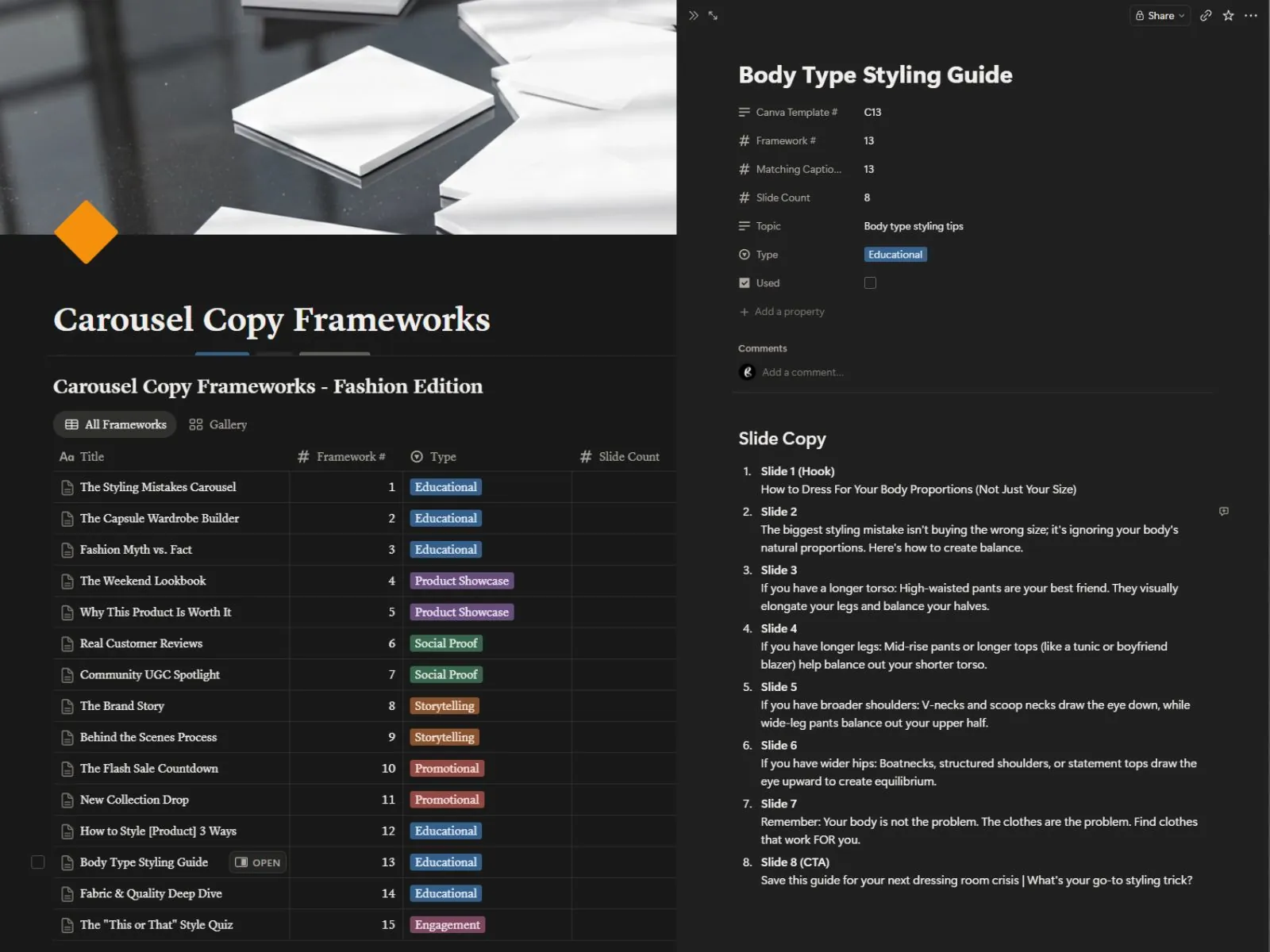Click the Promotional tag in New Collection Drop row
Viewport: 1270px width, 952px height.
447,800
